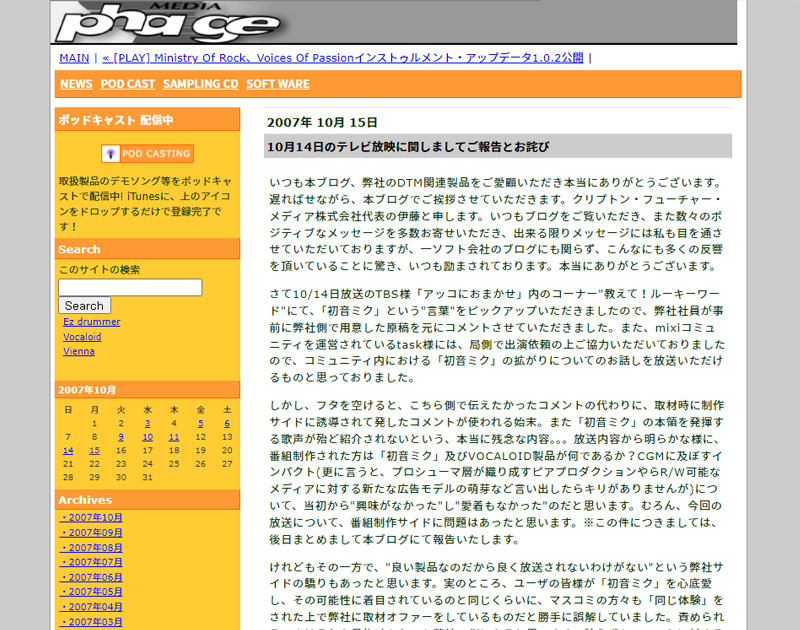Click the Archives sidebar heading
The height and width of the screenshot is (630, 800).
[x=85, y=500]
